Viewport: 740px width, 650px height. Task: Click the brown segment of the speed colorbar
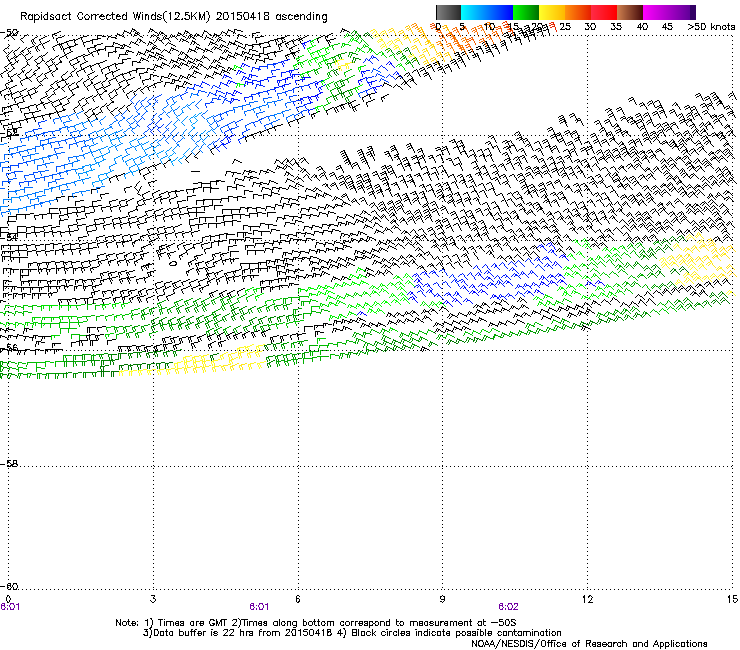click(x=630, y=12)
